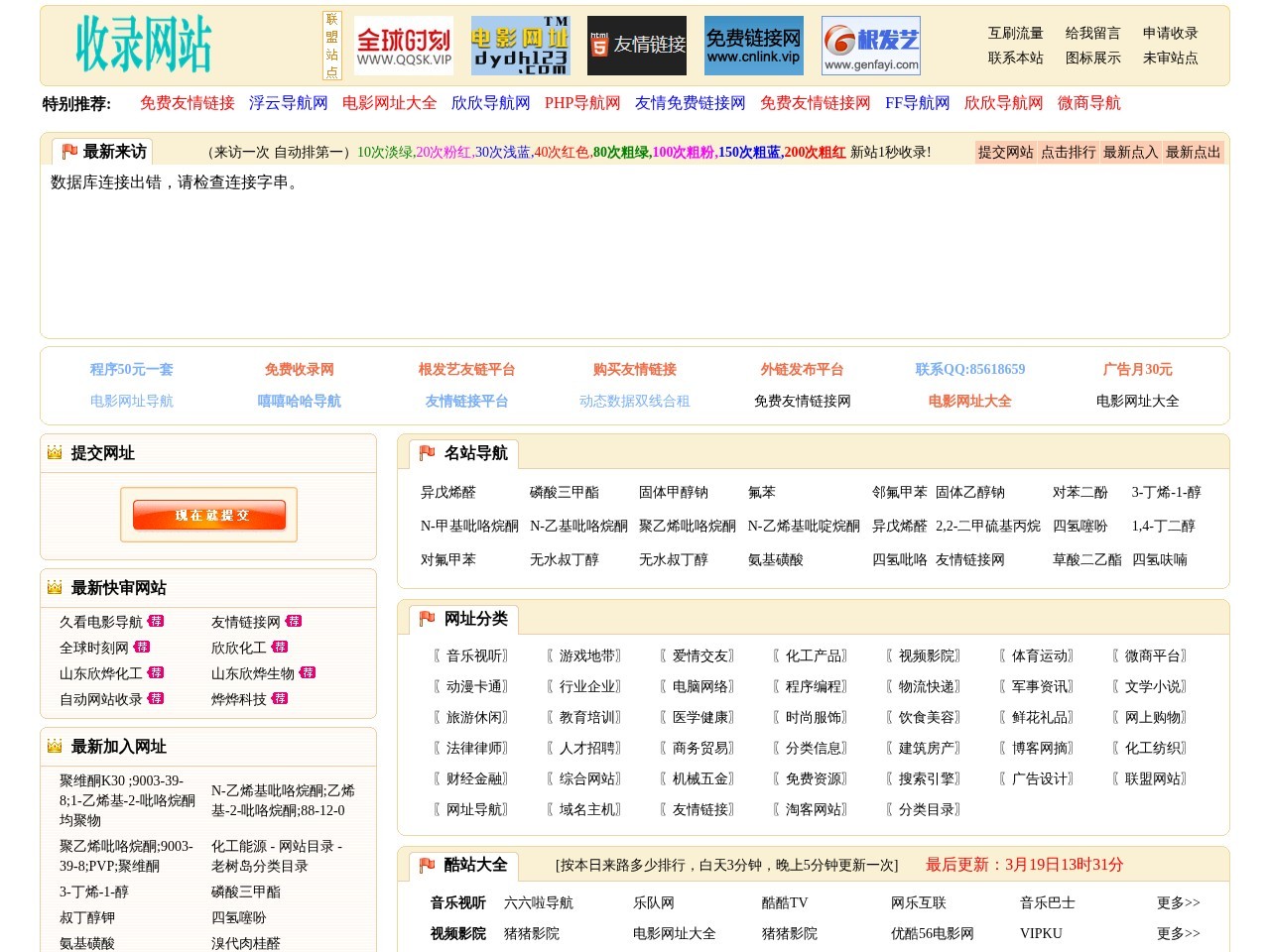Viewport: 1270px width, 952px height.
Task: Open the 免费链接网 cnlink.vip banner
Action: [x=754, y=46]
